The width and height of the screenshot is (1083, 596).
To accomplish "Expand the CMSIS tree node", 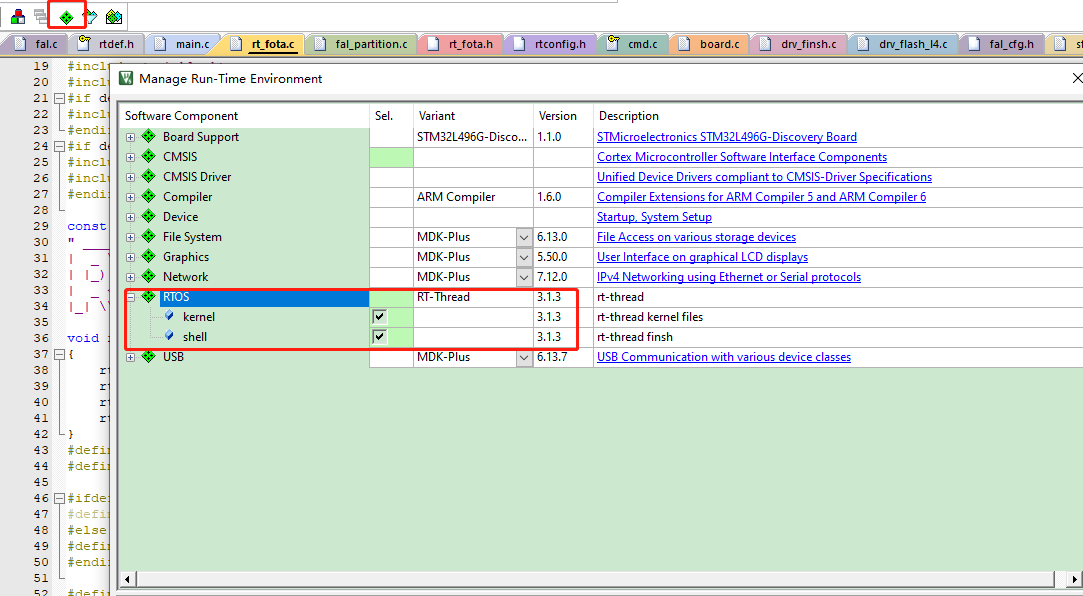I will coord(131,157).
